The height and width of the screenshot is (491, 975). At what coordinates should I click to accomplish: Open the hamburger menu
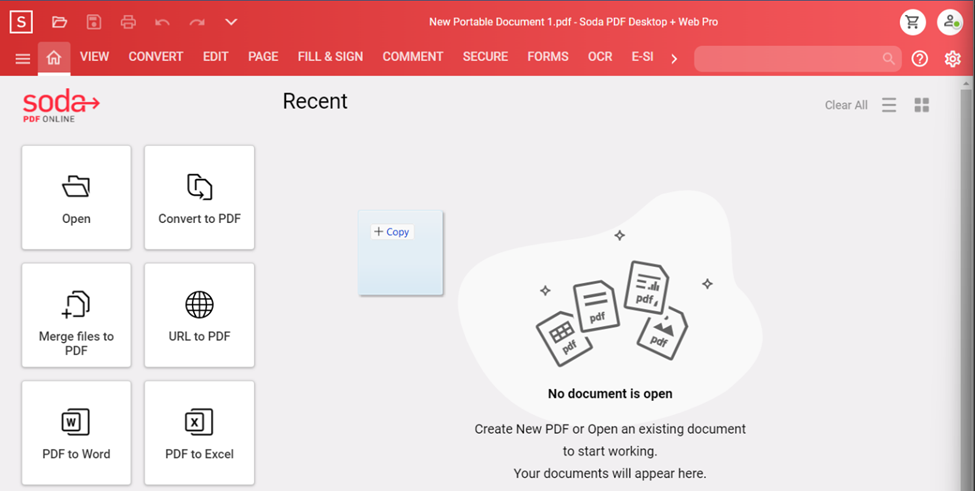[x=22, y=58]
